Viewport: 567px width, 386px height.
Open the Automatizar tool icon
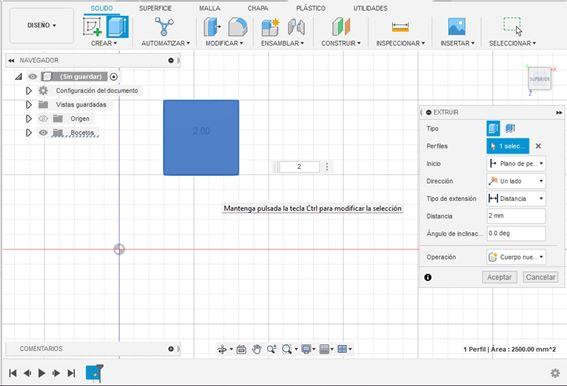[164, 26]
